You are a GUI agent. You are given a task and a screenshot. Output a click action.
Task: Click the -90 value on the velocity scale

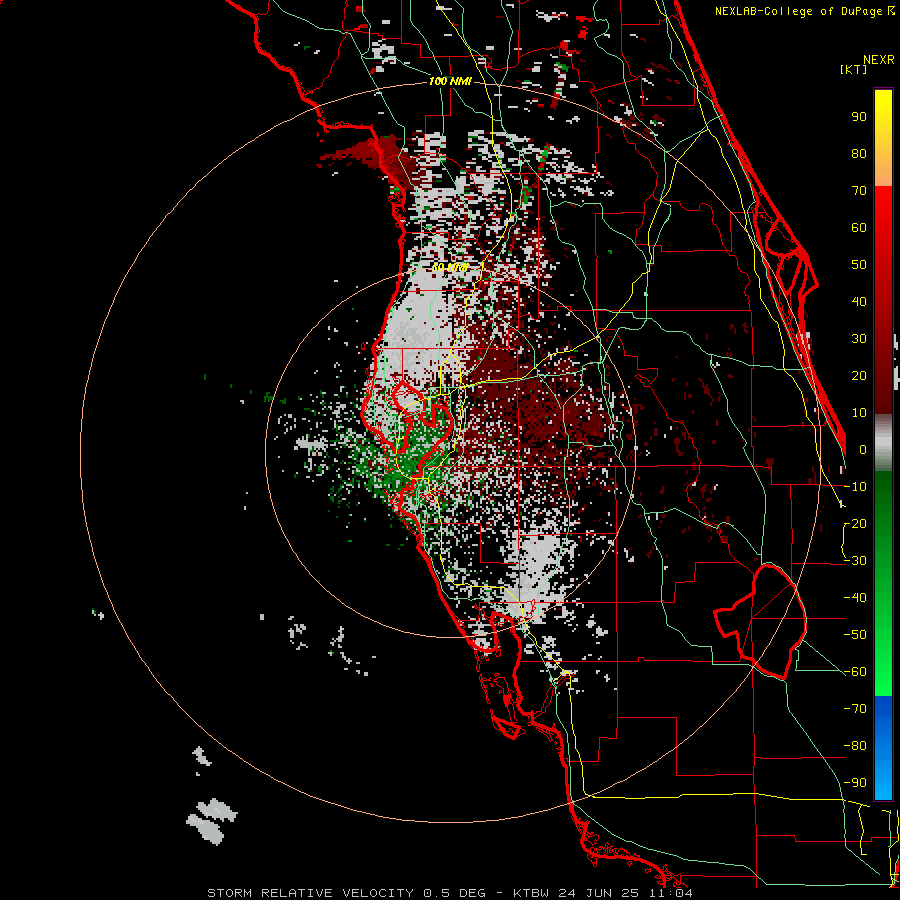click(x=855, y=783)
